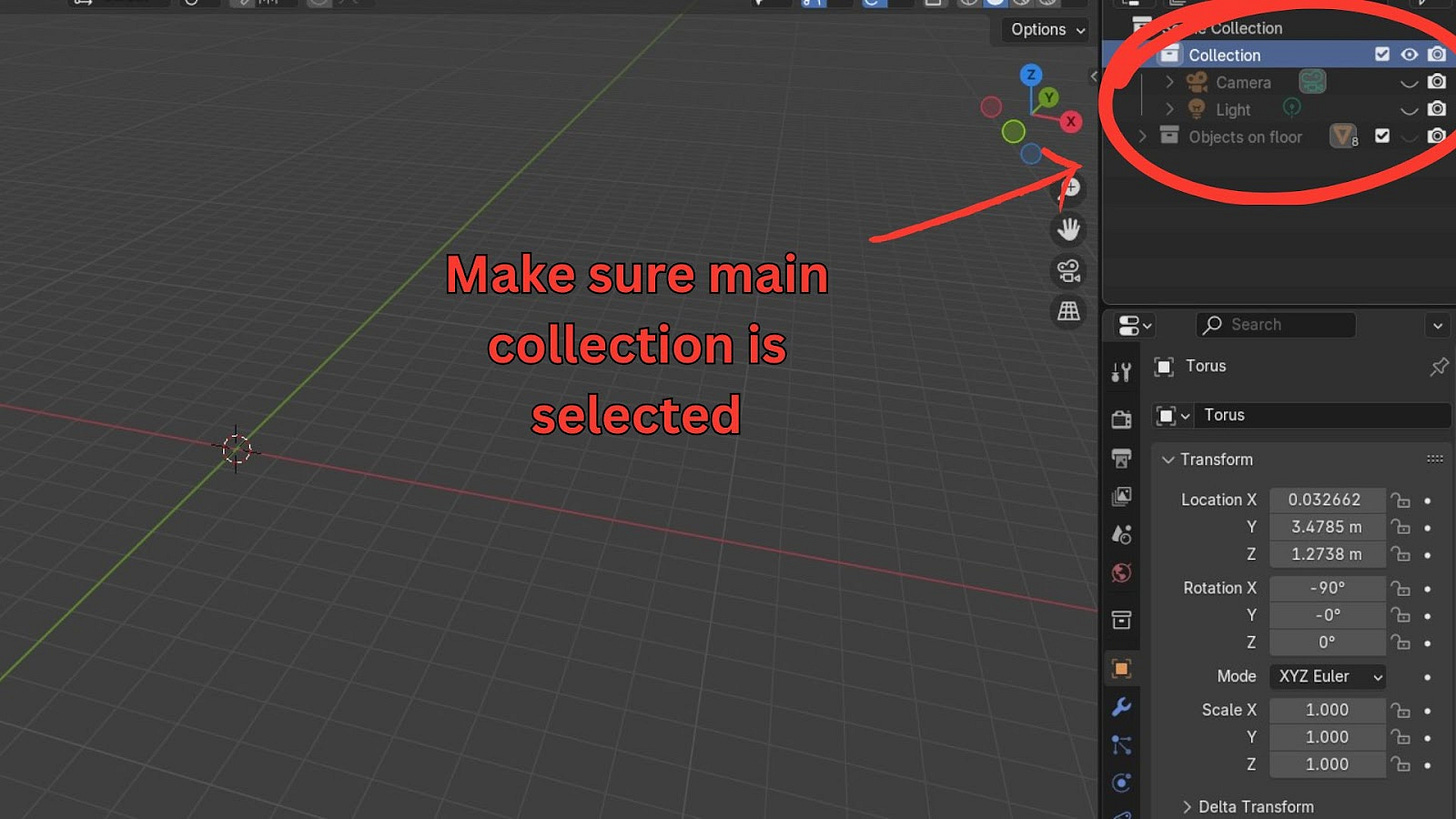The height and width of the screenshot is (819, 1456).
Task: Click the Camera object icon in the outliner
Action: coord(1196,82)
